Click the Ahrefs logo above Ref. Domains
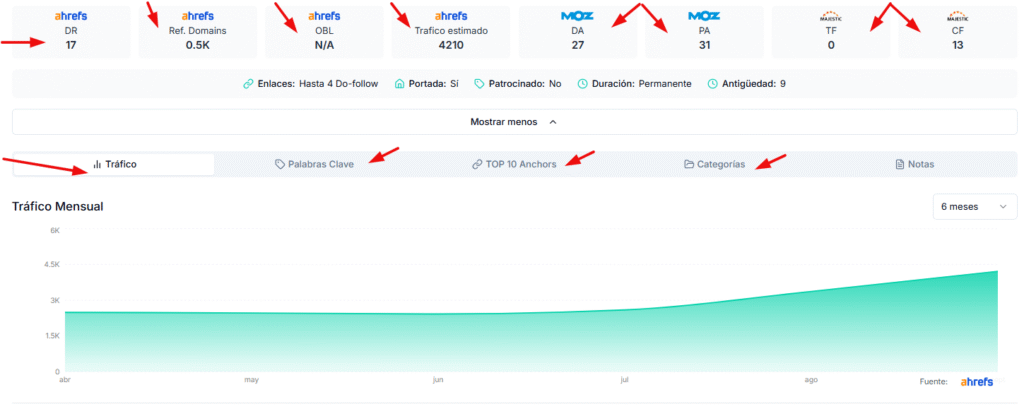 [197, 16]
